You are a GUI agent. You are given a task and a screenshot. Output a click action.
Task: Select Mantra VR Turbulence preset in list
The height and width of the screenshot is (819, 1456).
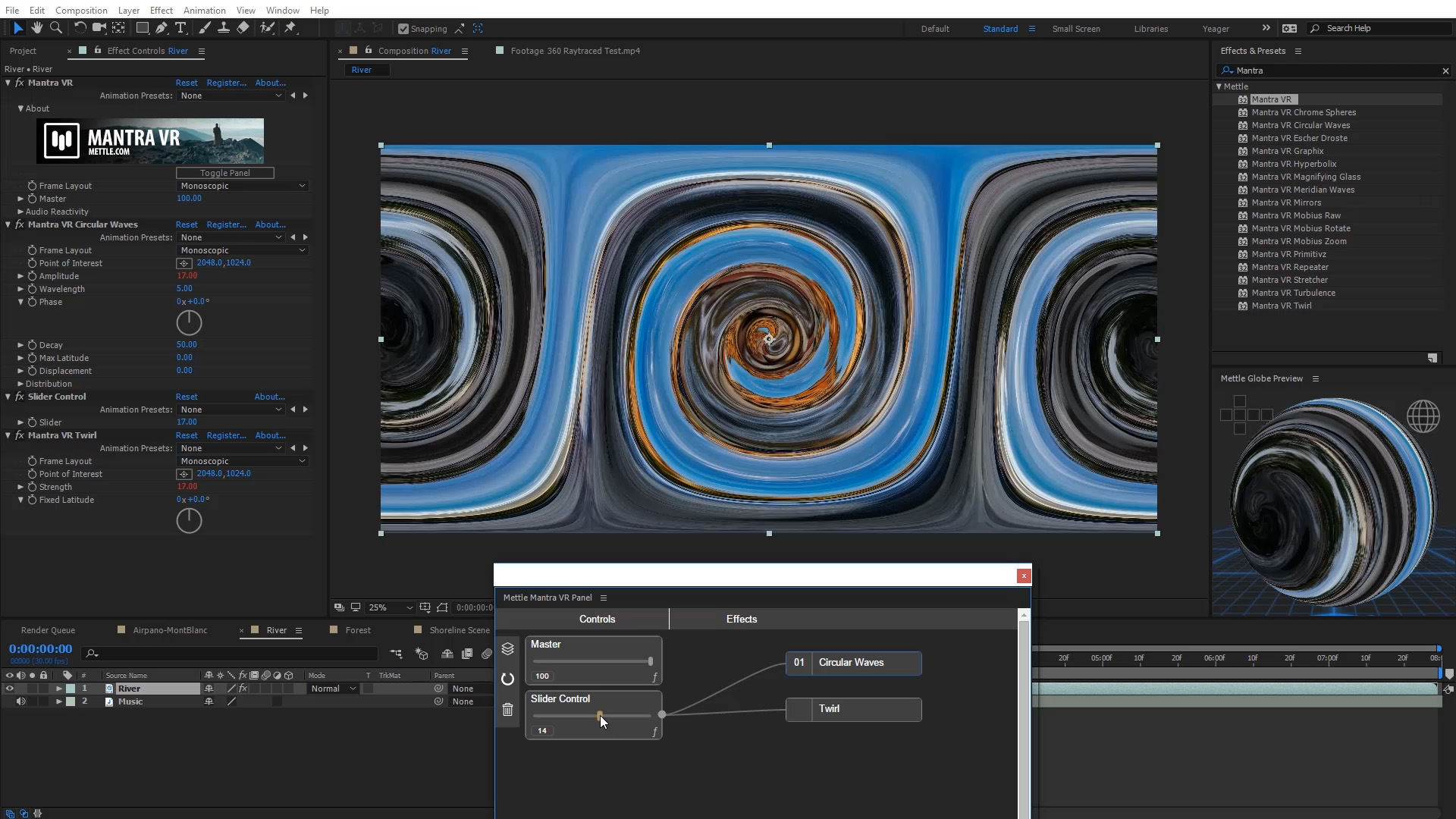click(x=1293, y=293)
